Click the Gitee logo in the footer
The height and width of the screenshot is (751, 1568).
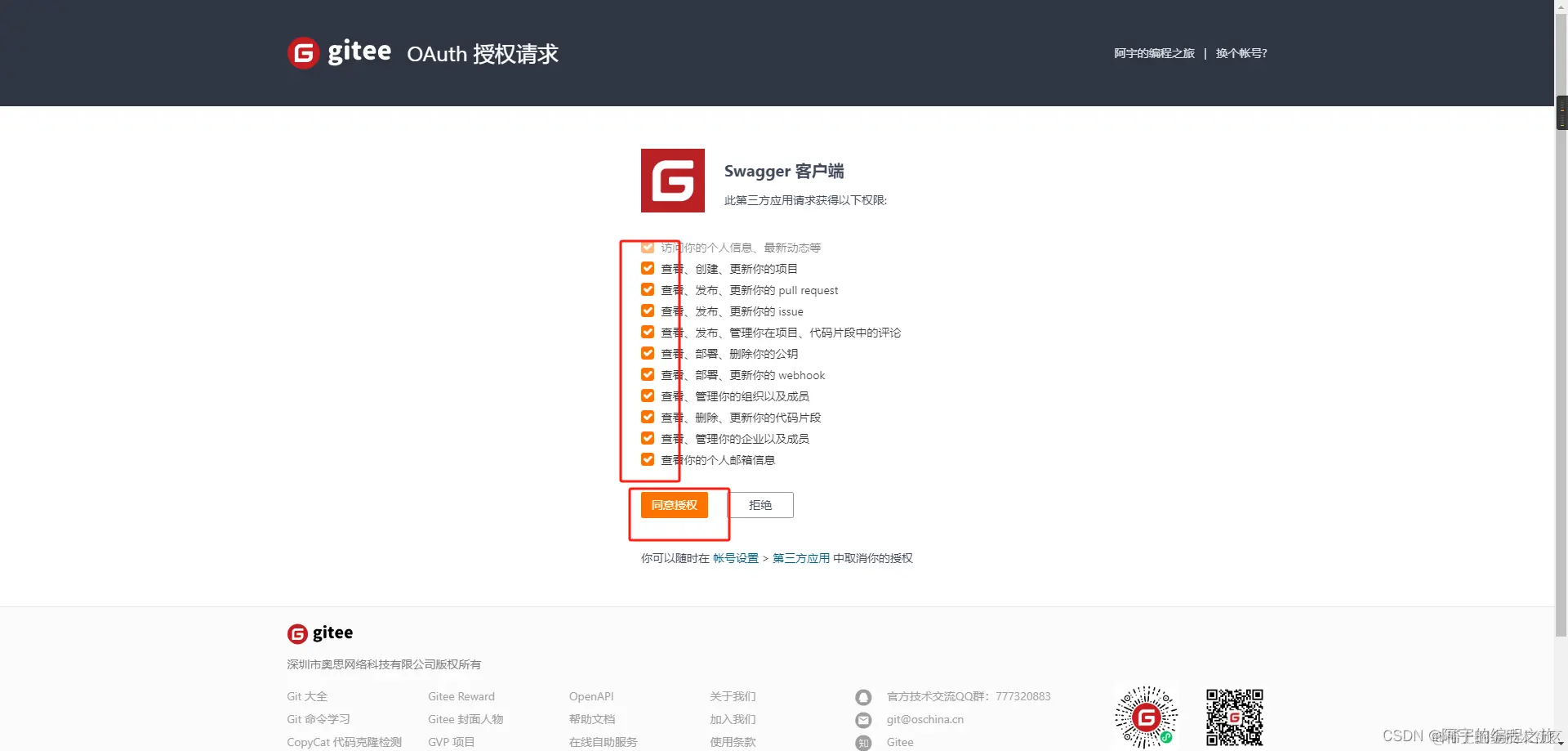320,633
